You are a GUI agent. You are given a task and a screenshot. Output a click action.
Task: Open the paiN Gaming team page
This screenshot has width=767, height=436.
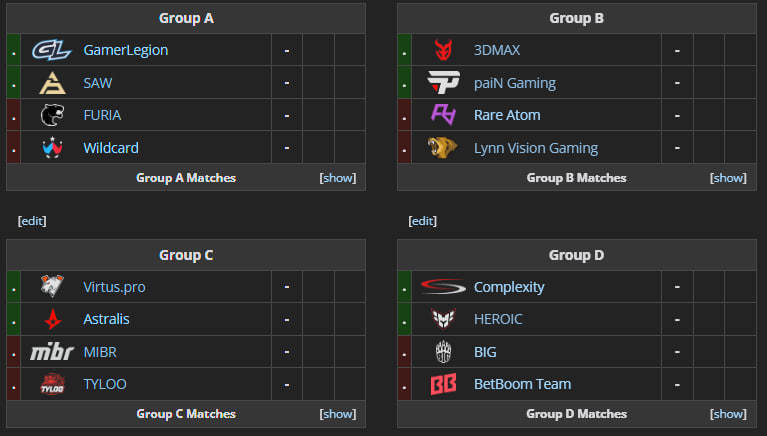(514, 83)
